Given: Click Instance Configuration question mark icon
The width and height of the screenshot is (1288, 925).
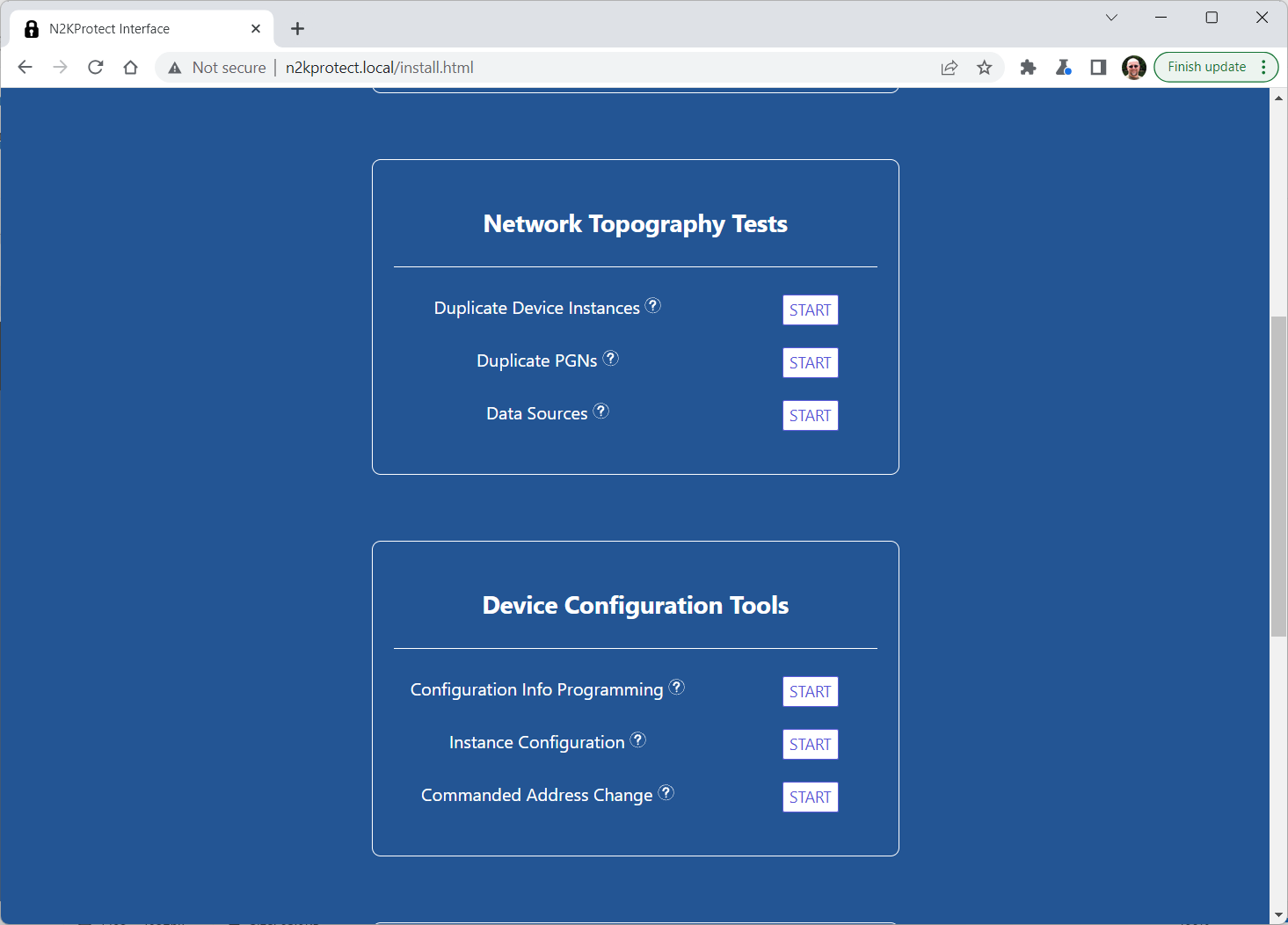Looking at the screenshot, I should pyautogui.click(x=638, y=740).
